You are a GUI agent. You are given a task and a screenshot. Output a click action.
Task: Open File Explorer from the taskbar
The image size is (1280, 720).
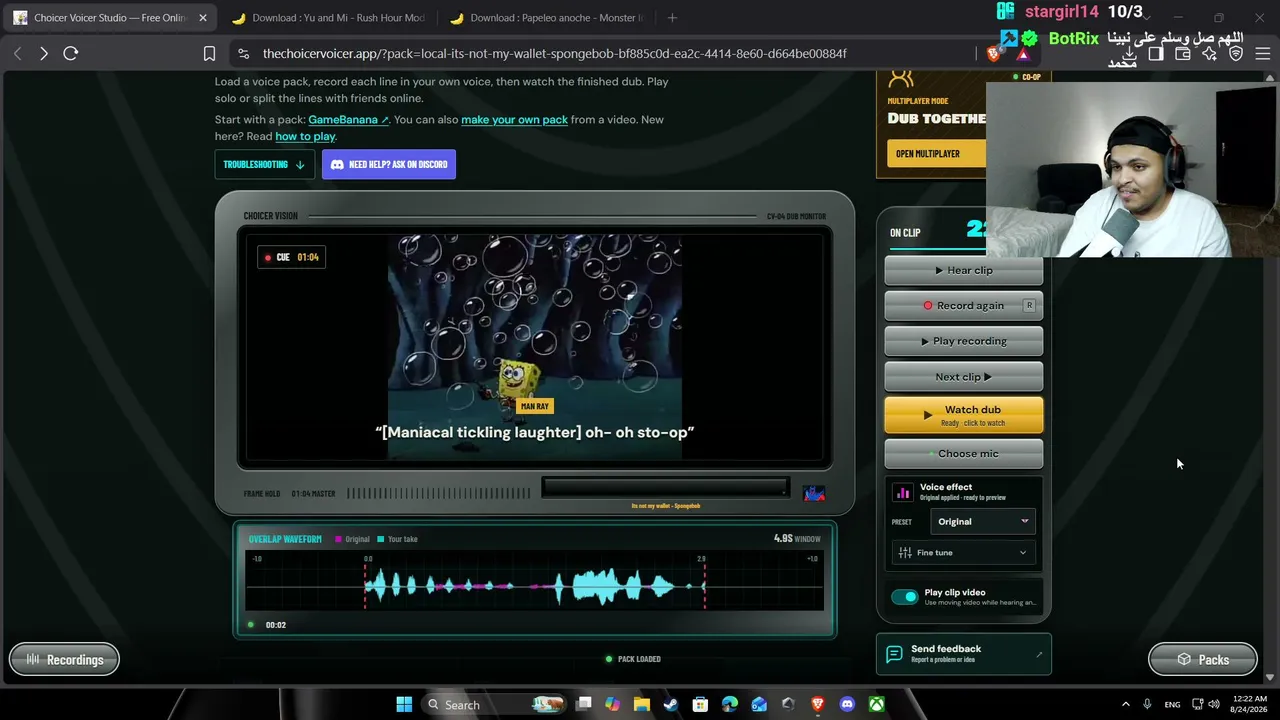click(642, 705)
